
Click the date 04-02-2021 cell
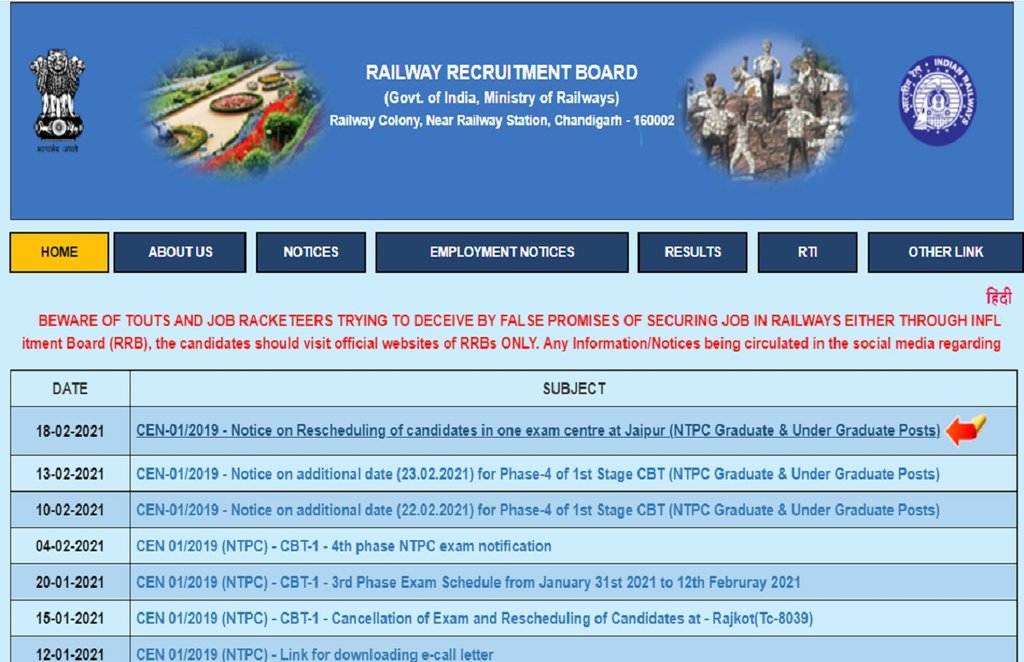pos(70,546)
